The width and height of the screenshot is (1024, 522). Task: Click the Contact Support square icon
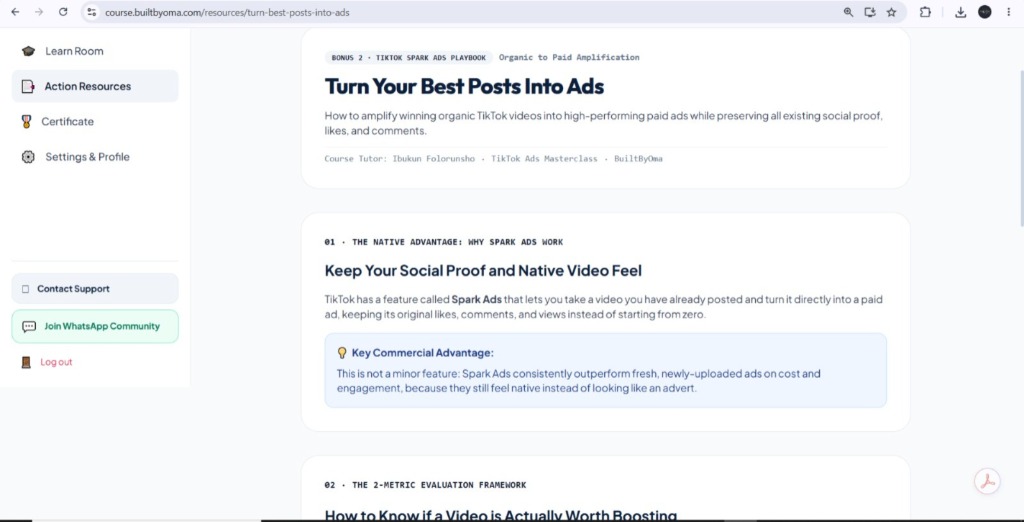click(25, 289)
